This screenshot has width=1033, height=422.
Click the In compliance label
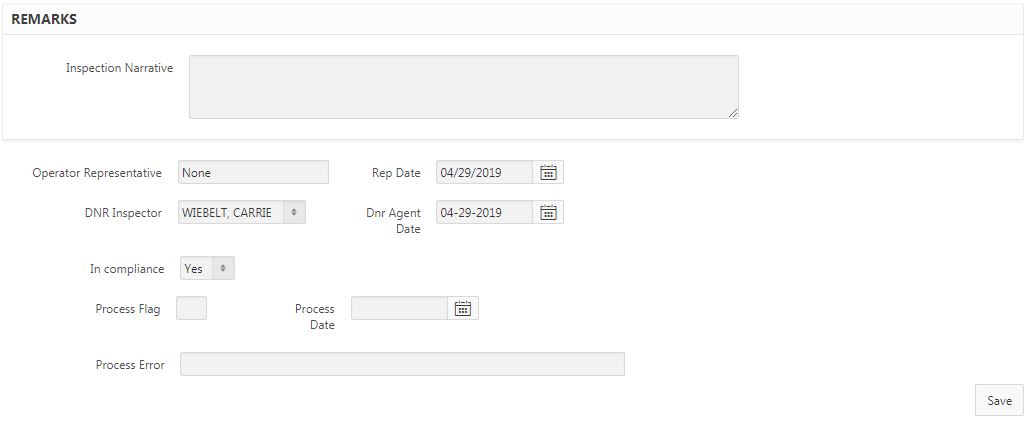127,269
